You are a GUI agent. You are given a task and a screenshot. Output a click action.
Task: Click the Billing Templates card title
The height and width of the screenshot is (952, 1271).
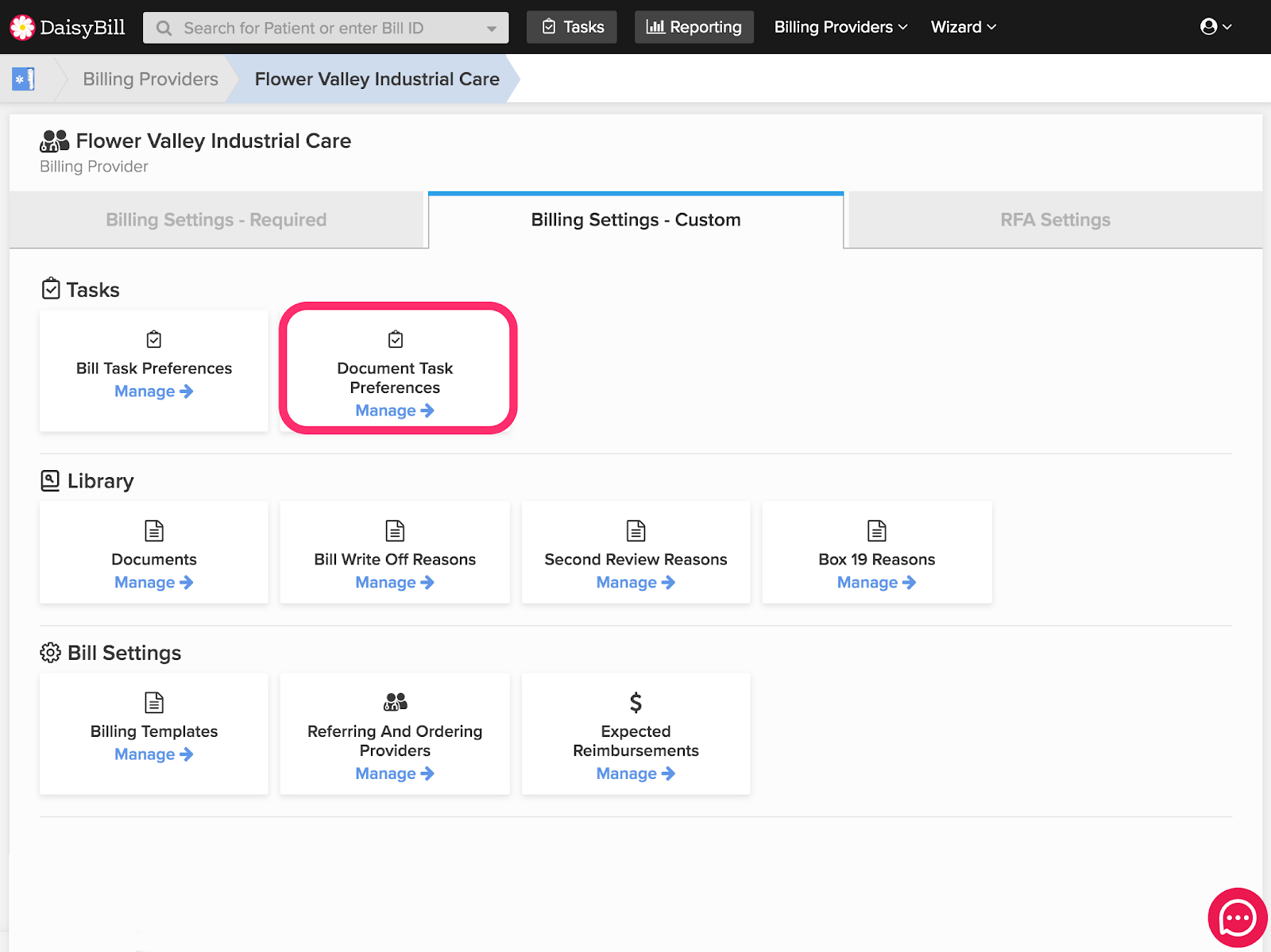pos(154,731)
